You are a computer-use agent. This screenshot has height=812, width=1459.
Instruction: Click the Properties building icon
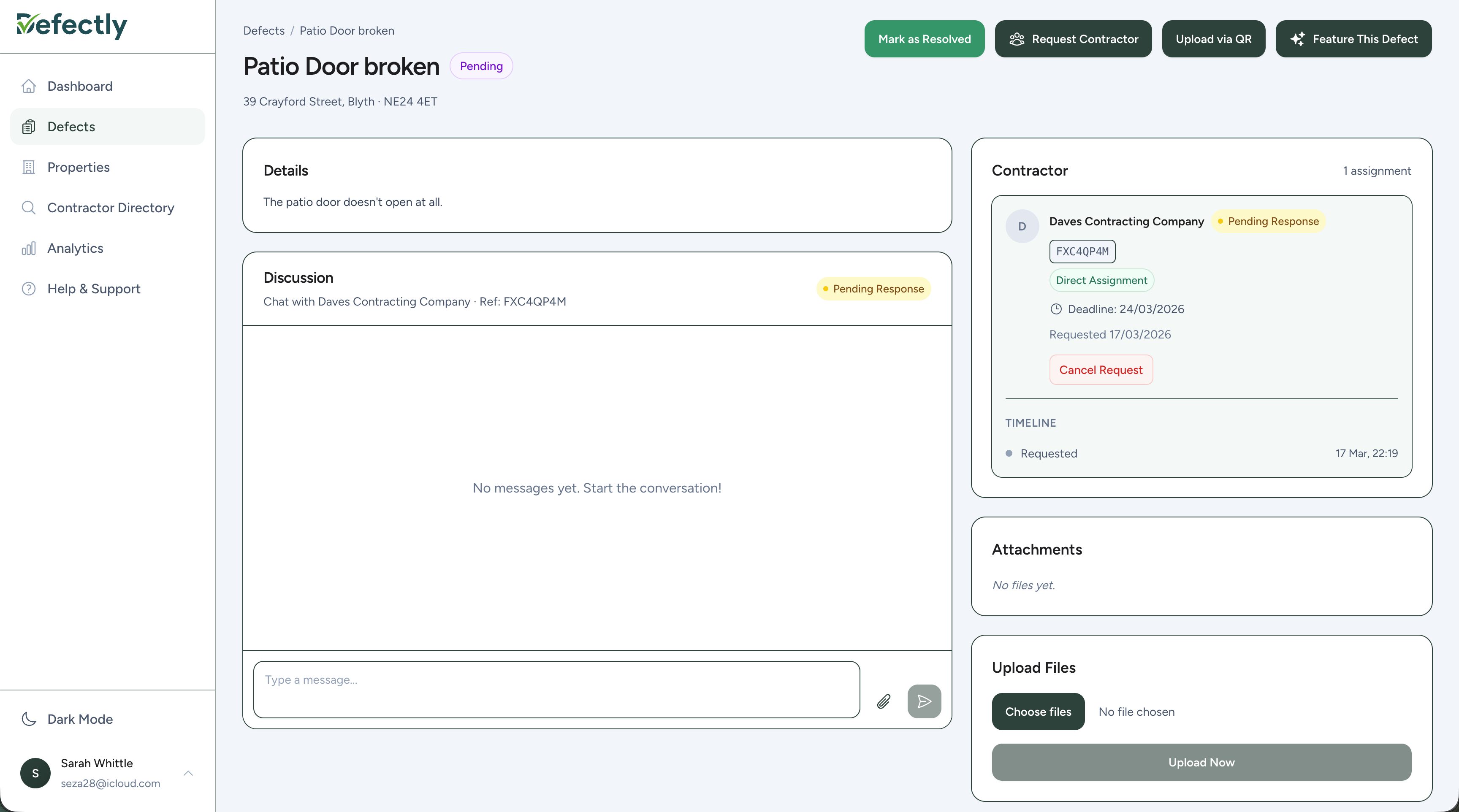(x=29, y=167)
